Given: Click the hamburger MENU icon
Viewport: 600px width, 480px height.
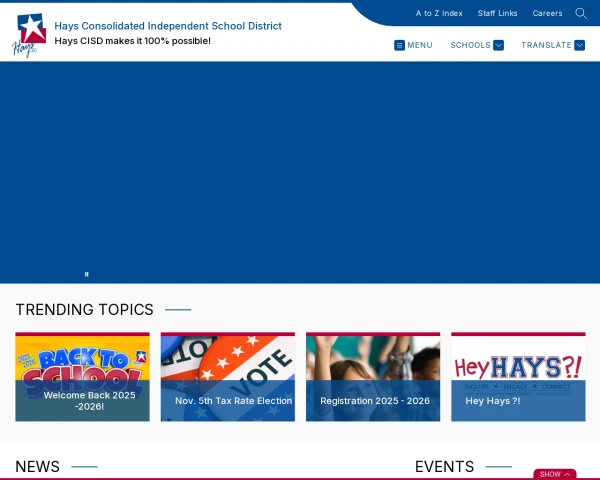Looking at the screenshot, I should click(x=399, y=45).
